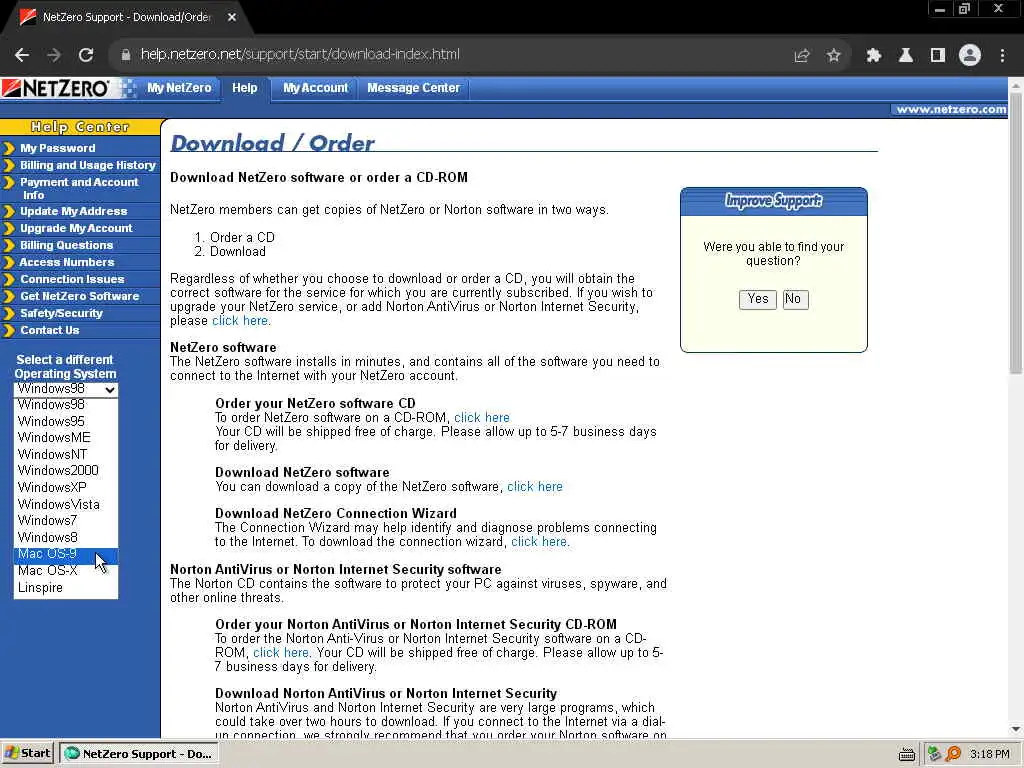Open the Billing Questions topic
Screen dimensions: 1024x768
tap(67, 245)
